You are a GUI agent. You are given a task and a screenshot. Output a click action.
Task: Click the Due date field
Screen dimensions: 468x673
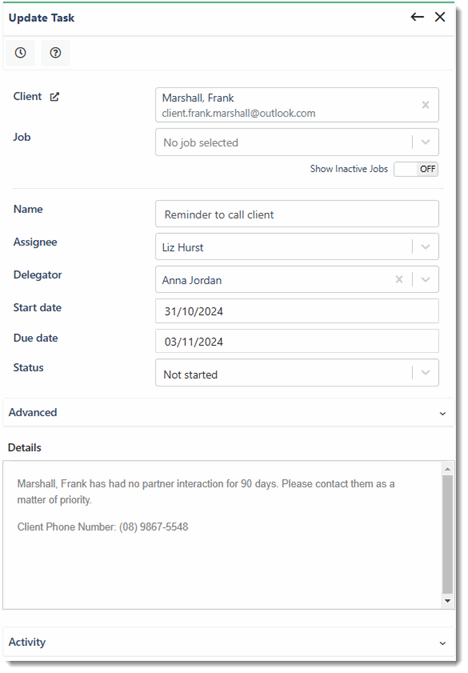click(x=297, y=341)
